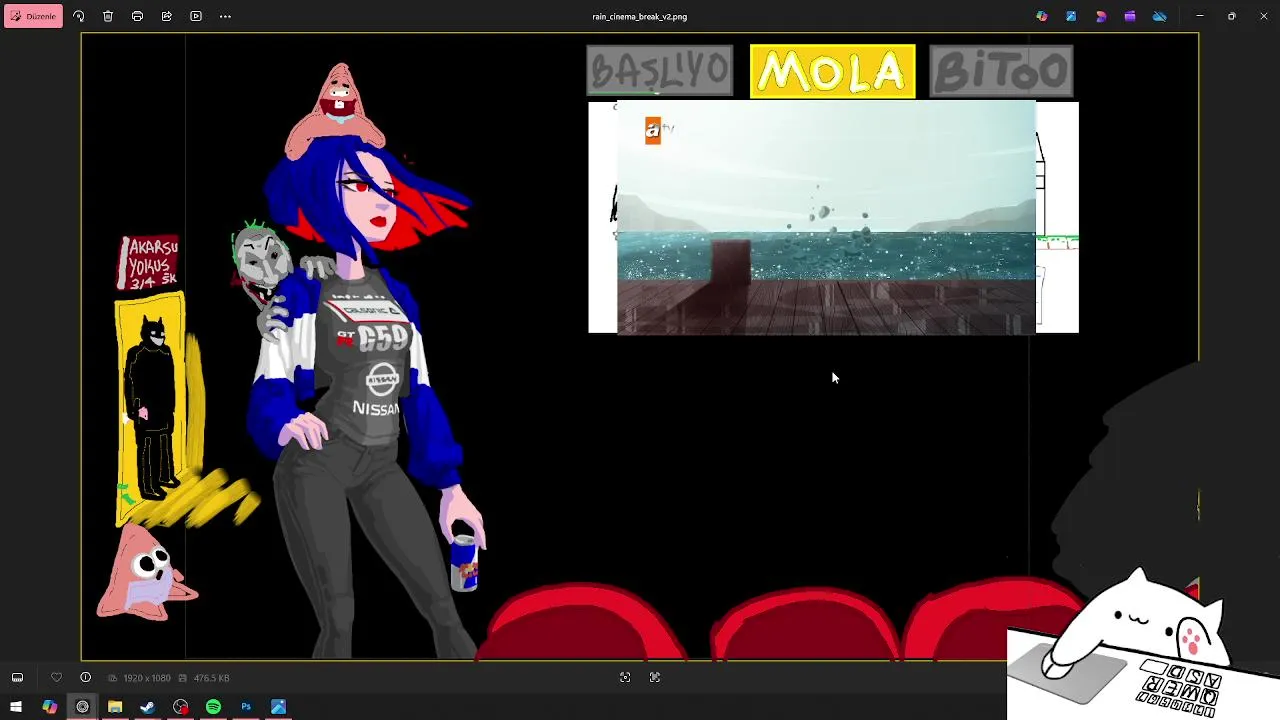Image resolution: width=1280 pixels, height=720 pixels.
Task: Click the displayed cinema artwork image
Action: click(640, 347)
